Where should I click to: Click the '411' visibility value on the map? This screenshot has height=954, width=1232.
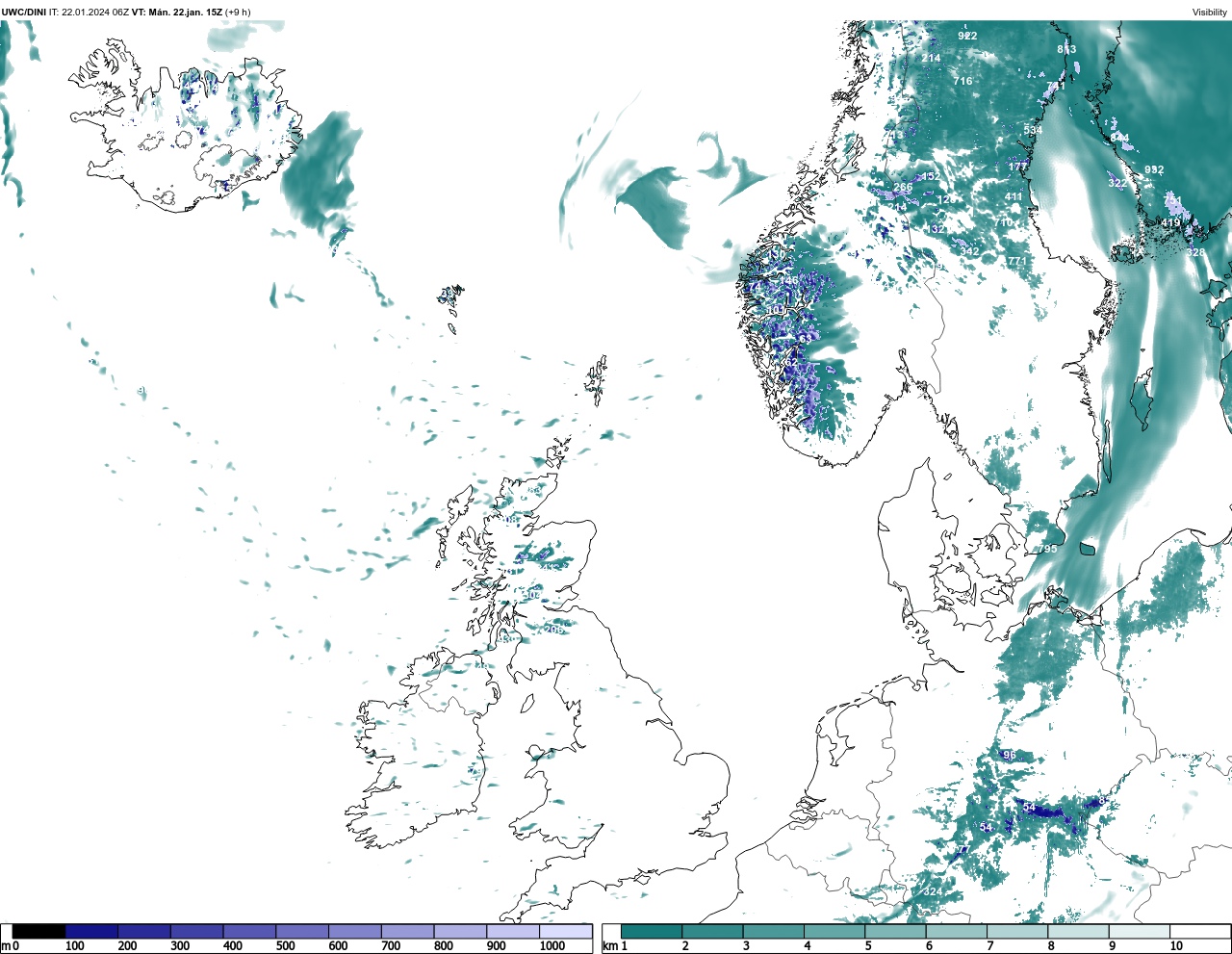1014,197
